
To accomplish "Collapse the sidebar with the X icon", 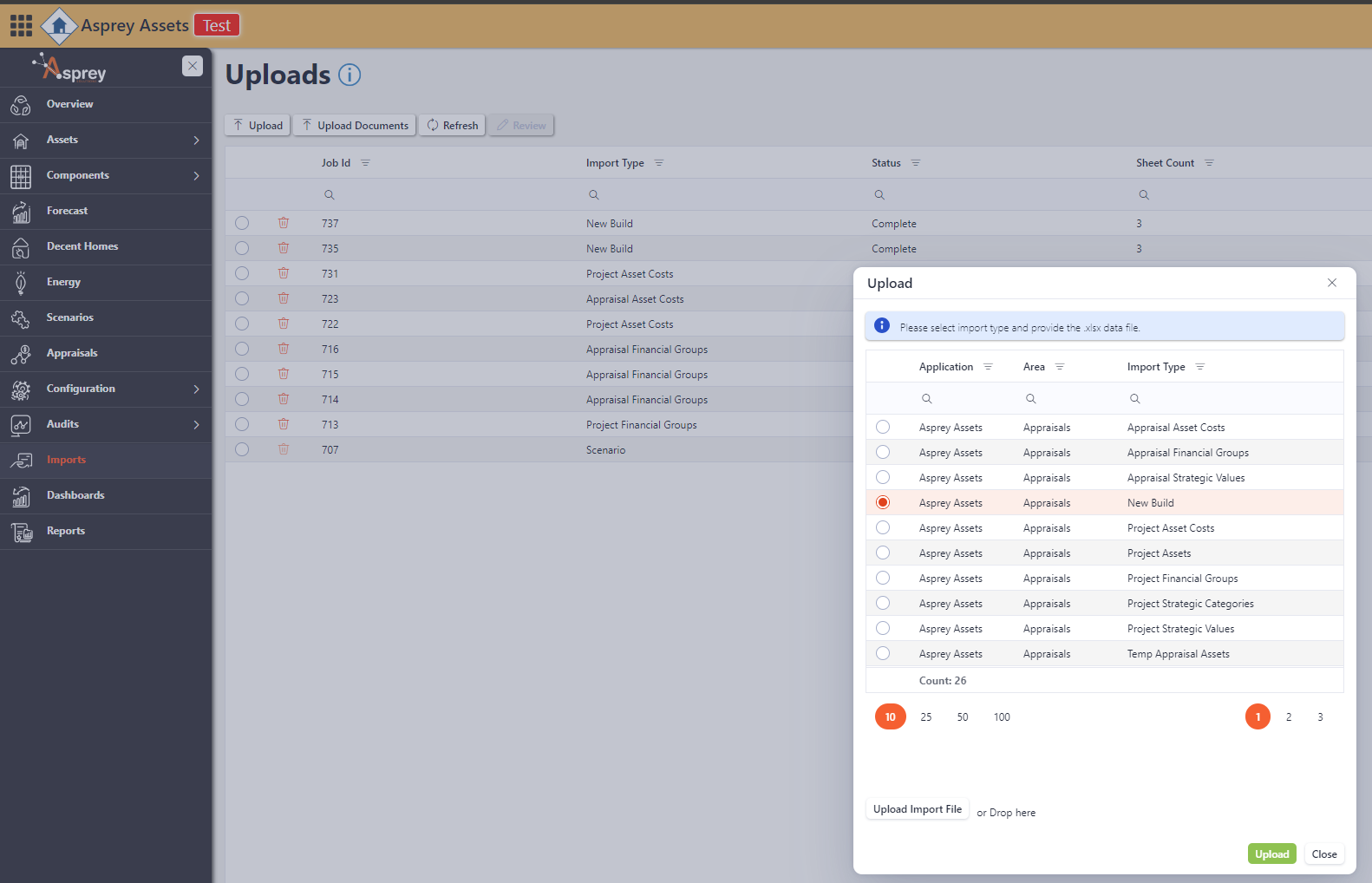I will (193, 66).
